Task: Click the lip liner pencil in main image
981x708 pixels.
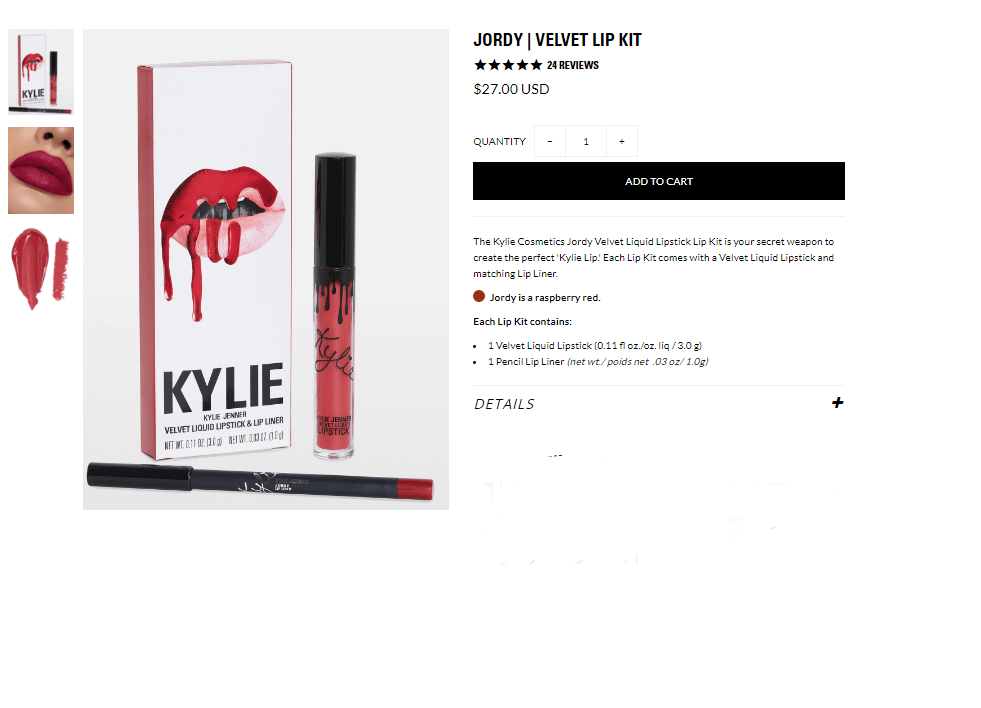Action: coord(260,482)
